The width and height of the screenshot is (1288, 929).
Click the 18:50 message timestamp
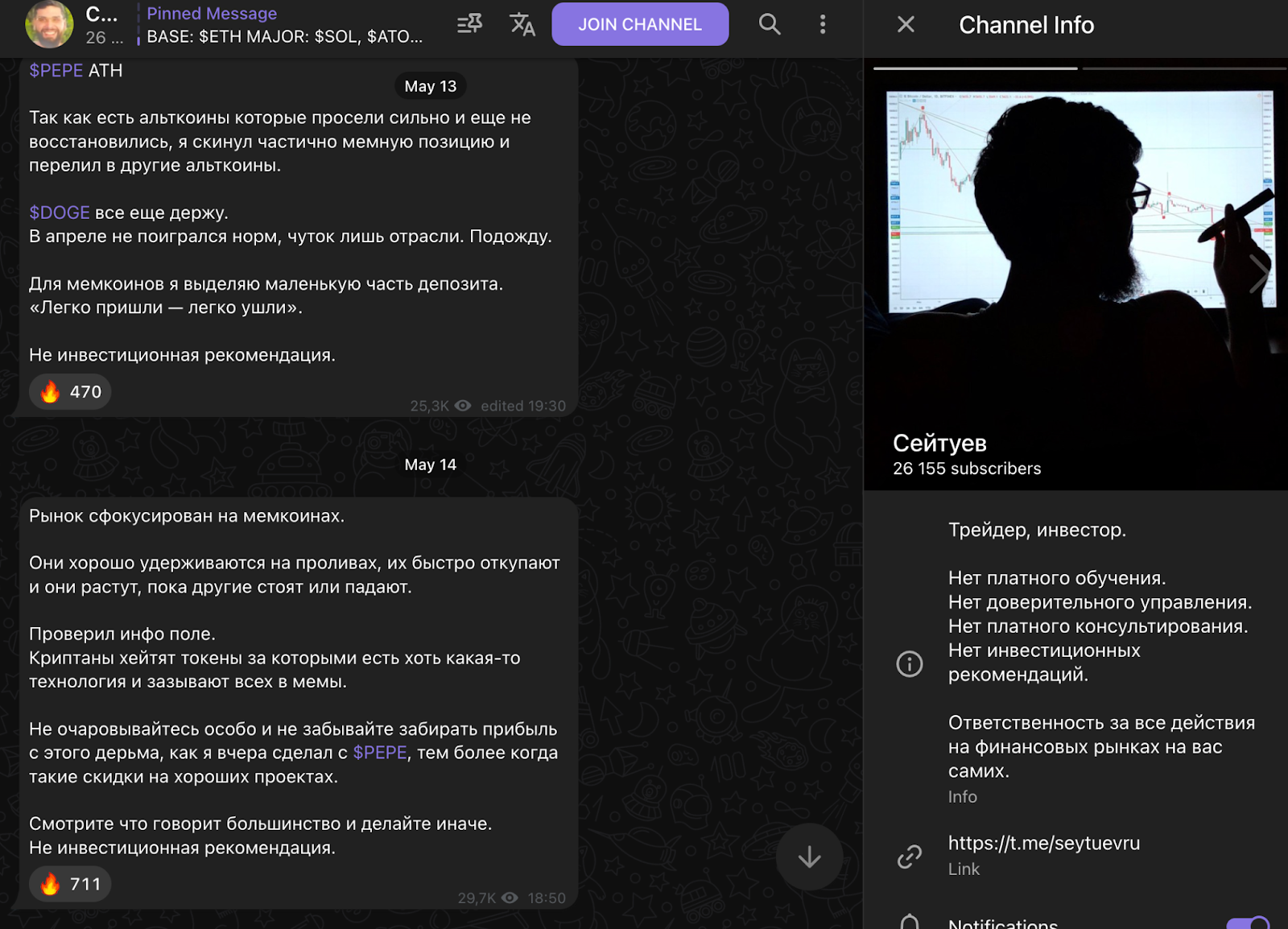pos(547,898)
